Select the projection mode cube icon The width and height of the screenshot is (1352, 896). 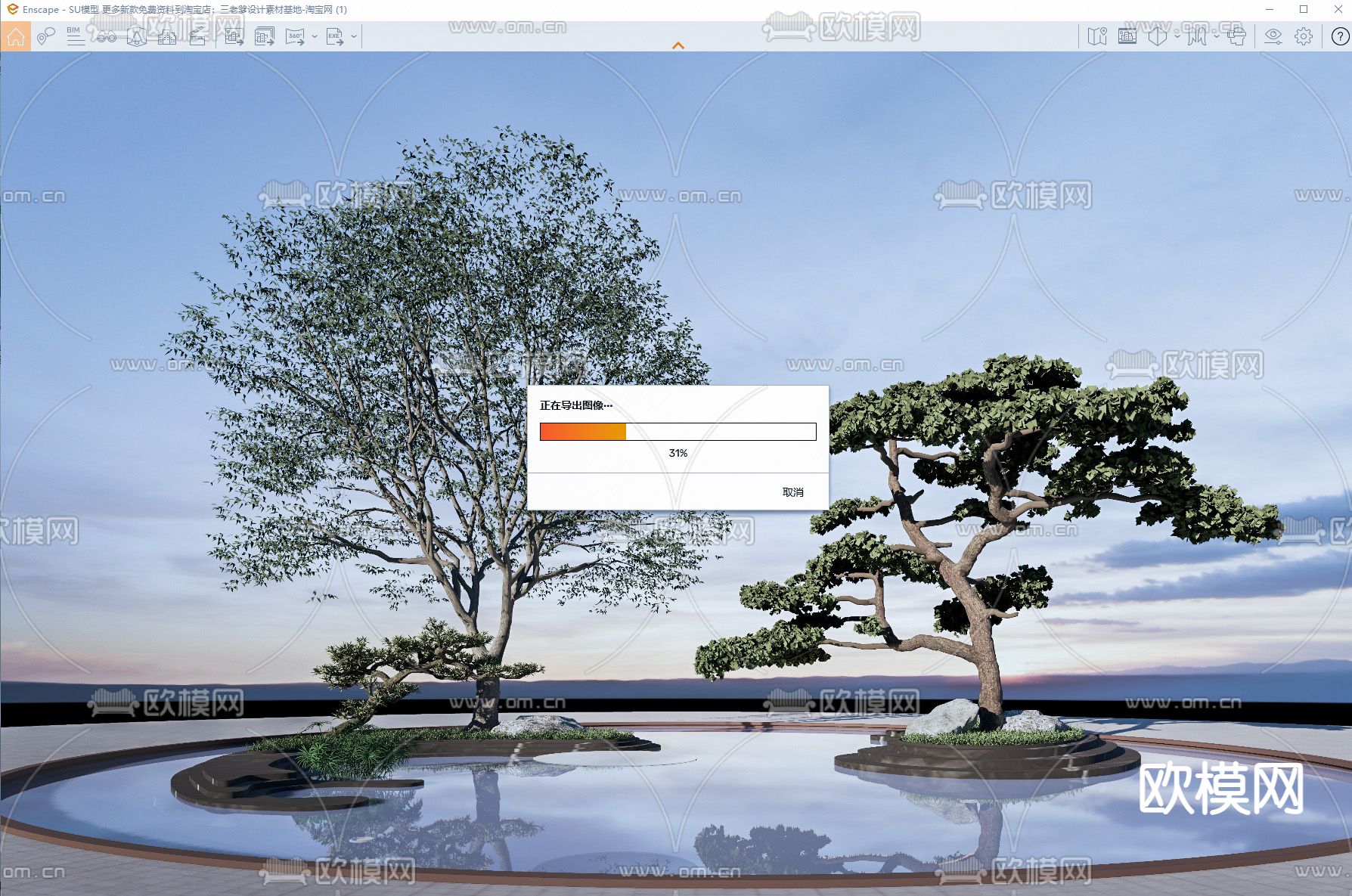[x=1157, y=36]
